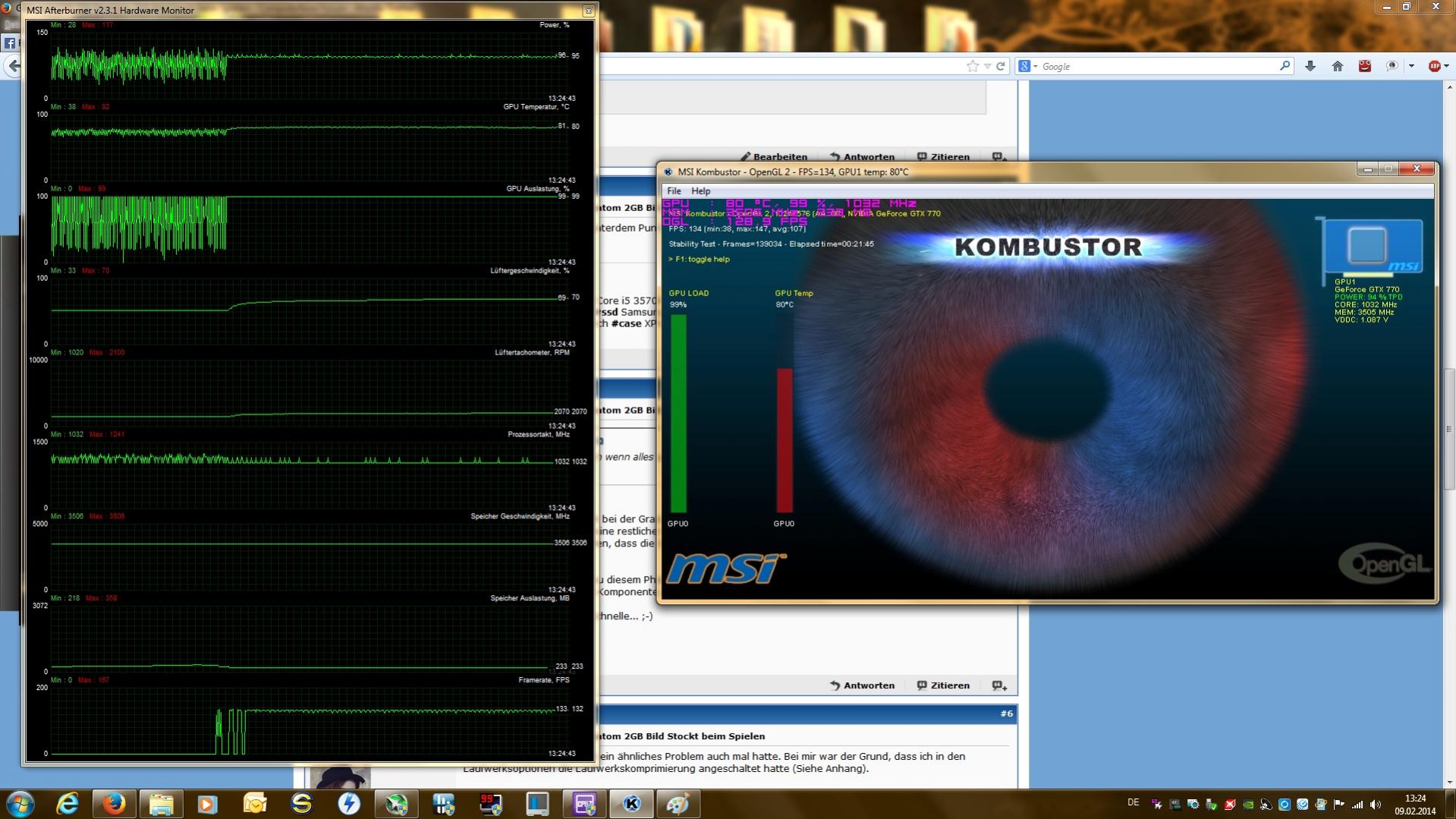
Task: Click the Bearbeiten link in the forum post
Action: [x=773, y=157]
